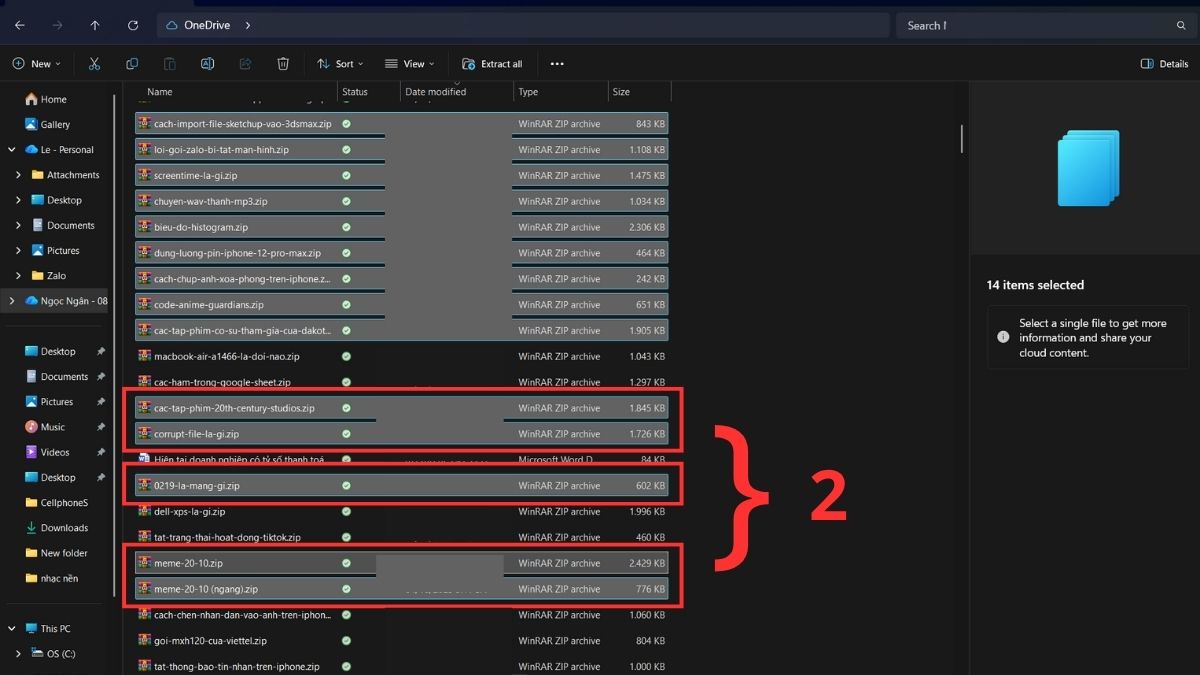Image resolution: width=1200 pixels, height=675 pixels.
Task: Select the Cut icon in the toolbar
Action: point(94,63)
